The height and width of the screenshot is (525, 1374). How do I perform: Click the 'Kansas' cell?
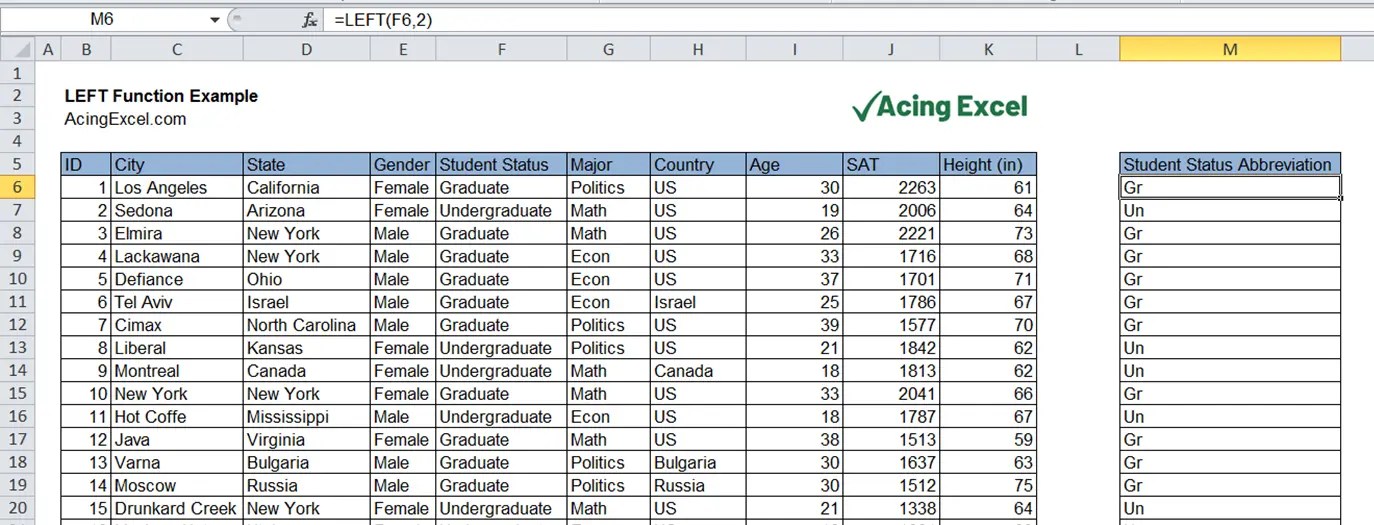(x=306, y=348)
